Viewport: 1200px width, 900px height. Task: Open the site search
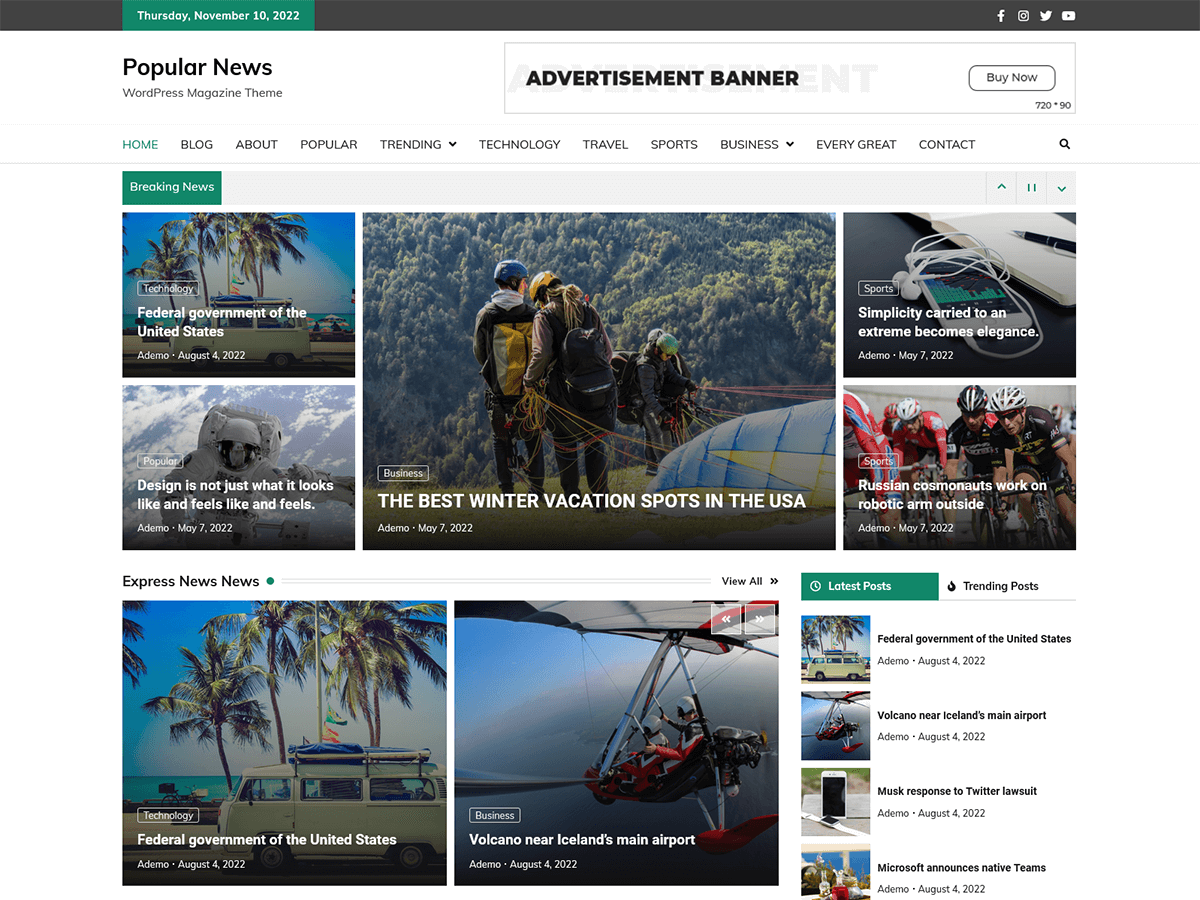1063,144
